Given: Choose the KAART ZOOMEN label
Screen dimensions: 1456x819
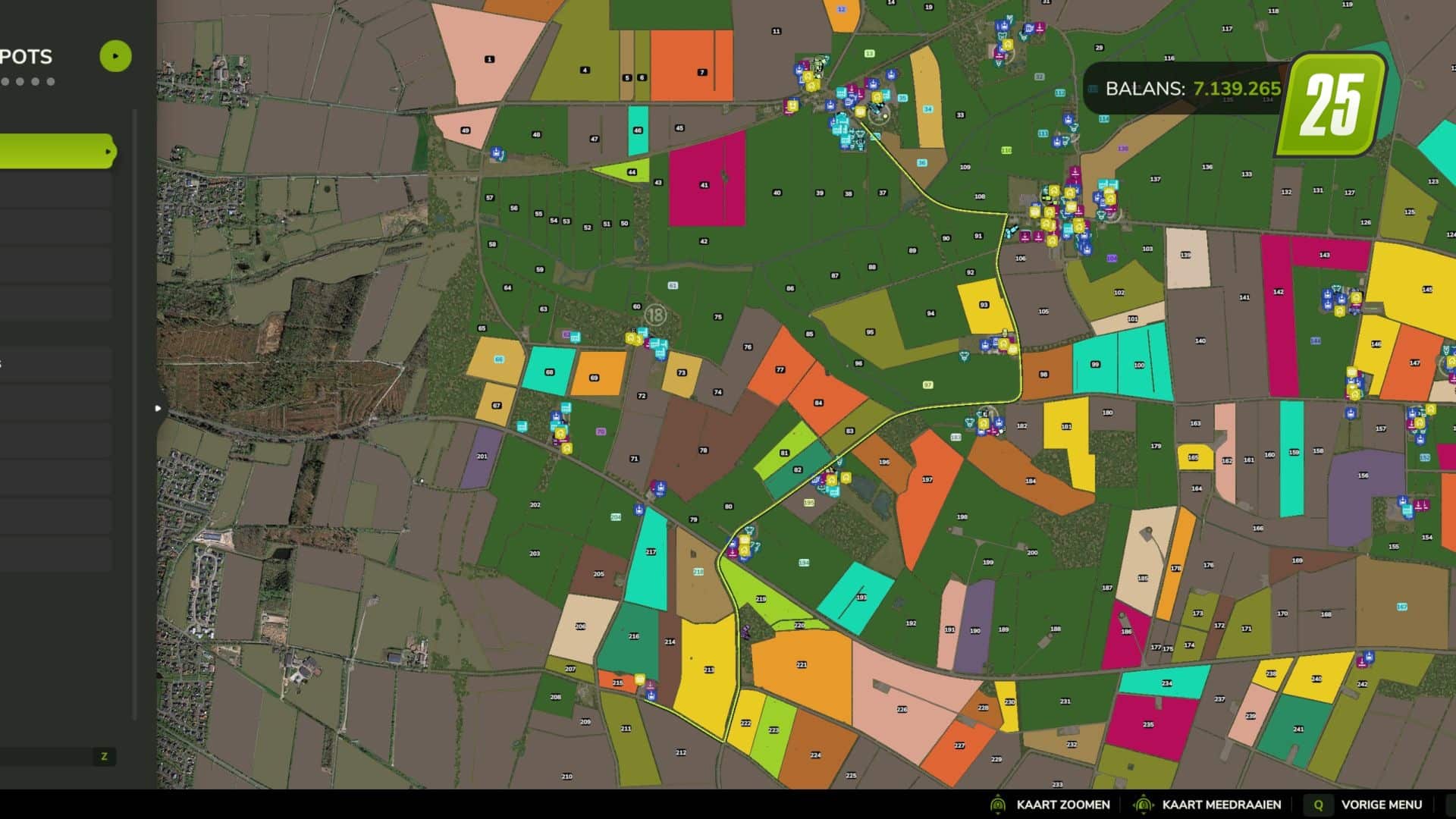Looking at the screenshot, I should pos(1063,805).
